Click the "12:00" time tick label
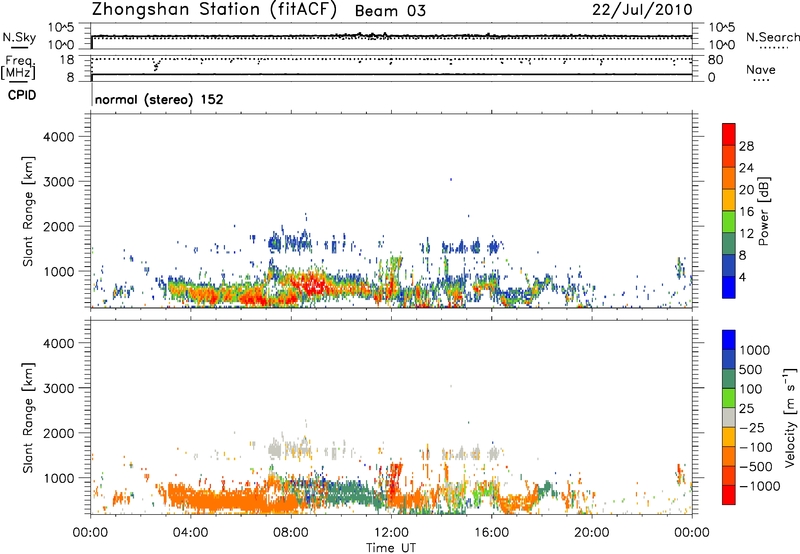Viewport: 800px width, 554px height. (x=391, y=533)
